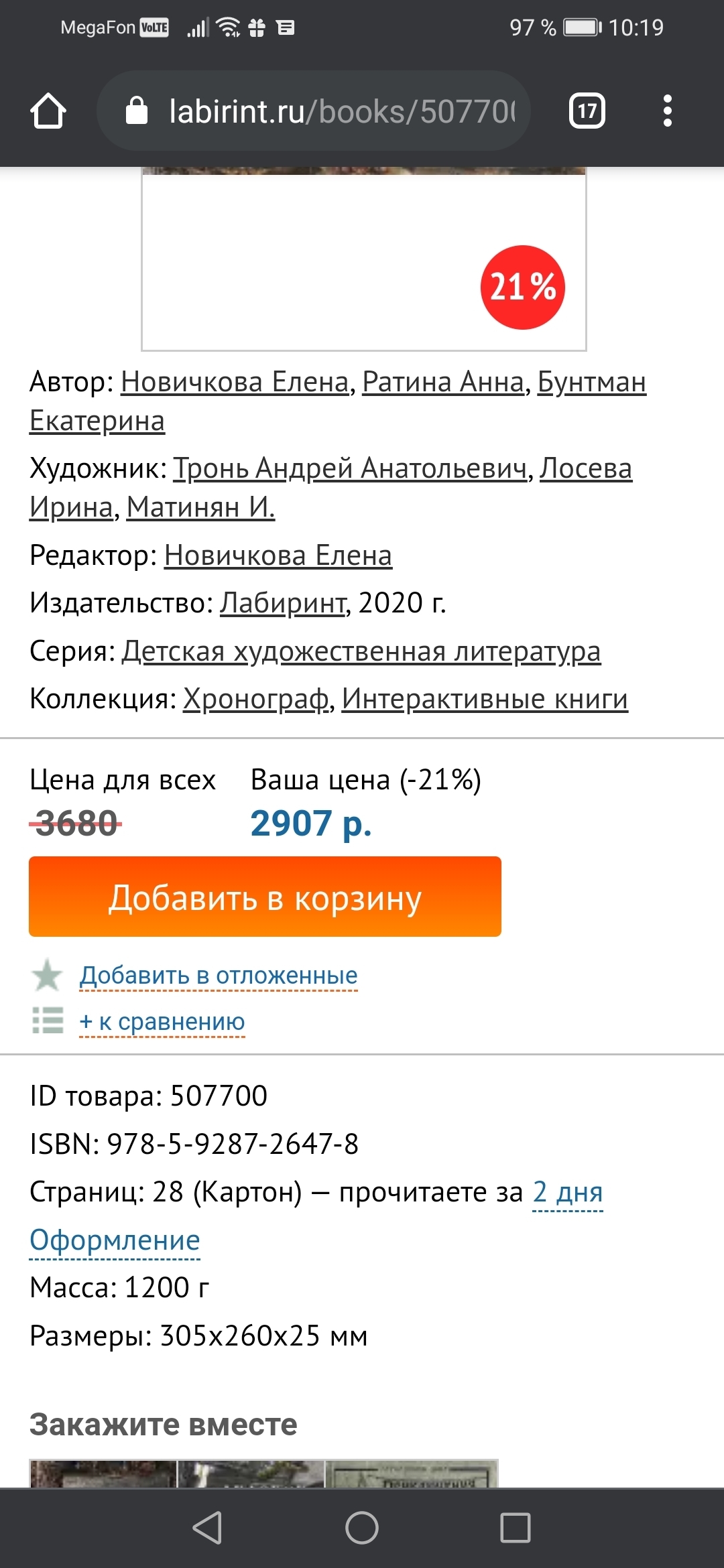Add book via '+ к сравнению' link

162,1022
